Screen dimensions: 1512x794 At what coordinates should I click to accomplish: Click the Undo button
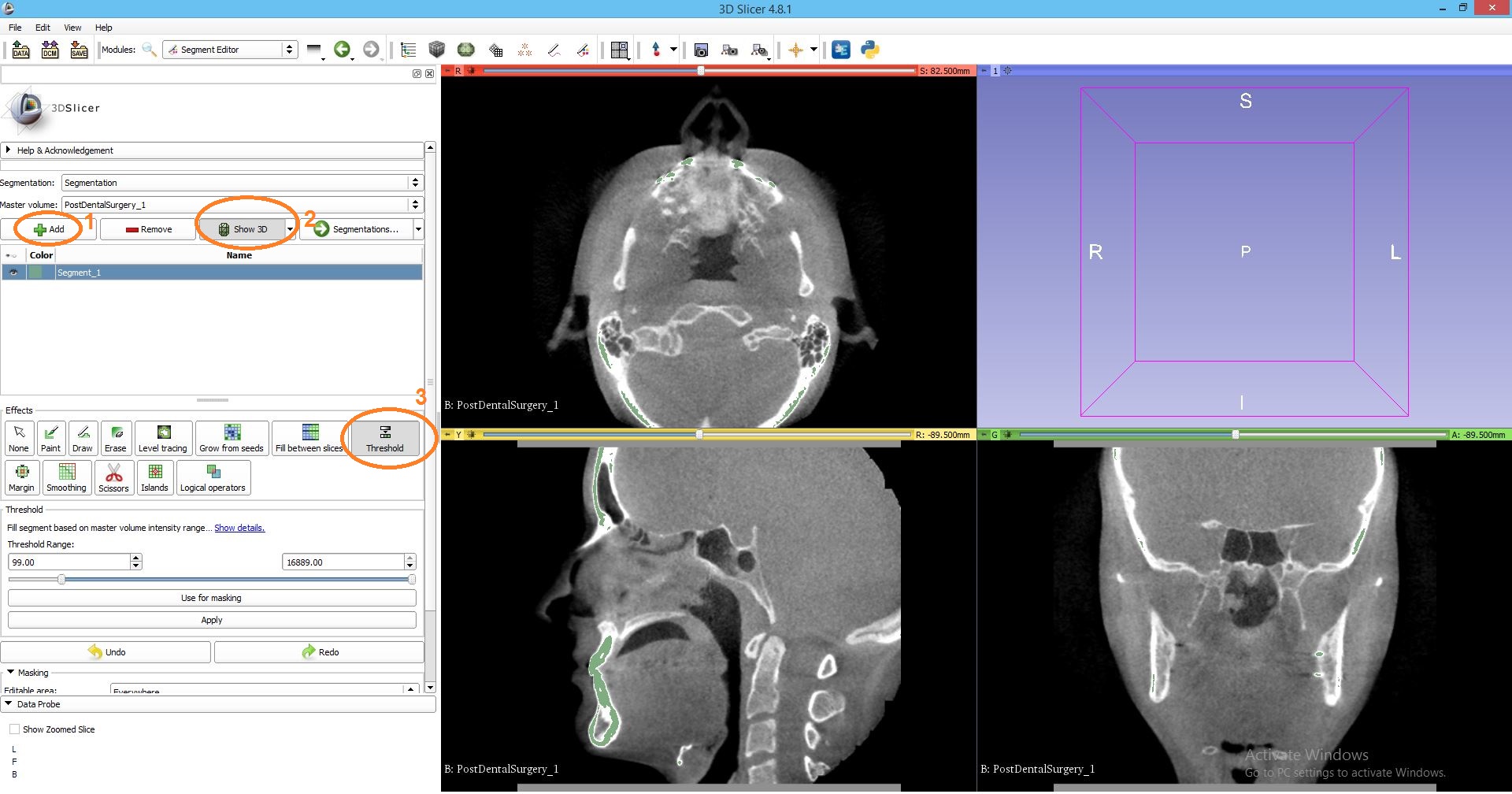[106, 652]
